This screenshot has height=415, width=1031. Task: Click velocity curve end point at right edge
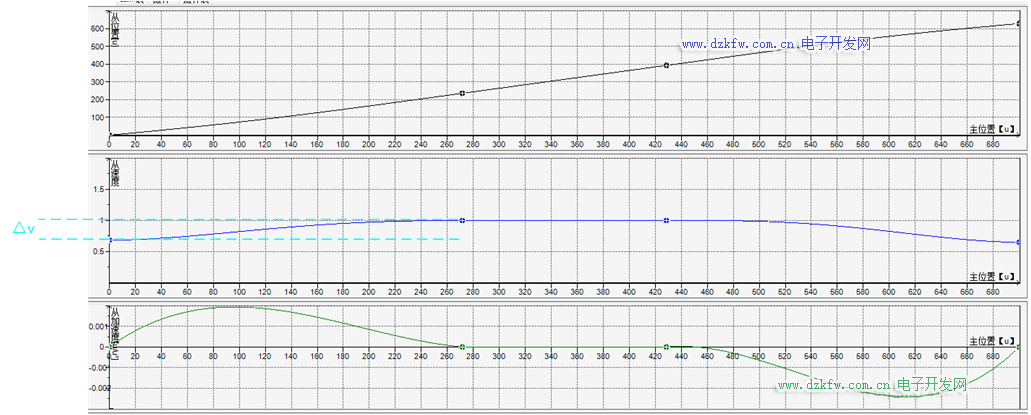click(x=1018, y=242)
